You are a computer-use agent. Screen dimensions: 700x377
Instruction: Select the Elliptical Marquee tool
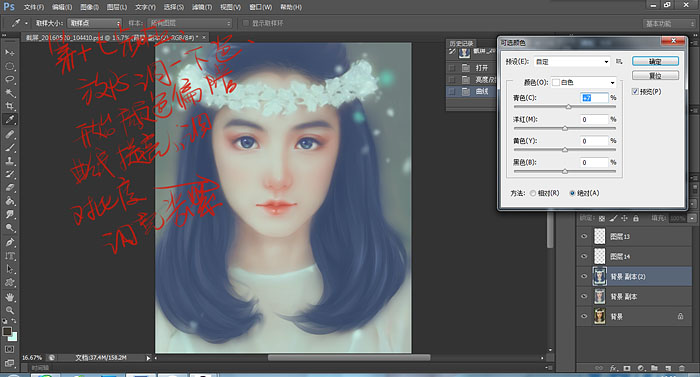10,66
